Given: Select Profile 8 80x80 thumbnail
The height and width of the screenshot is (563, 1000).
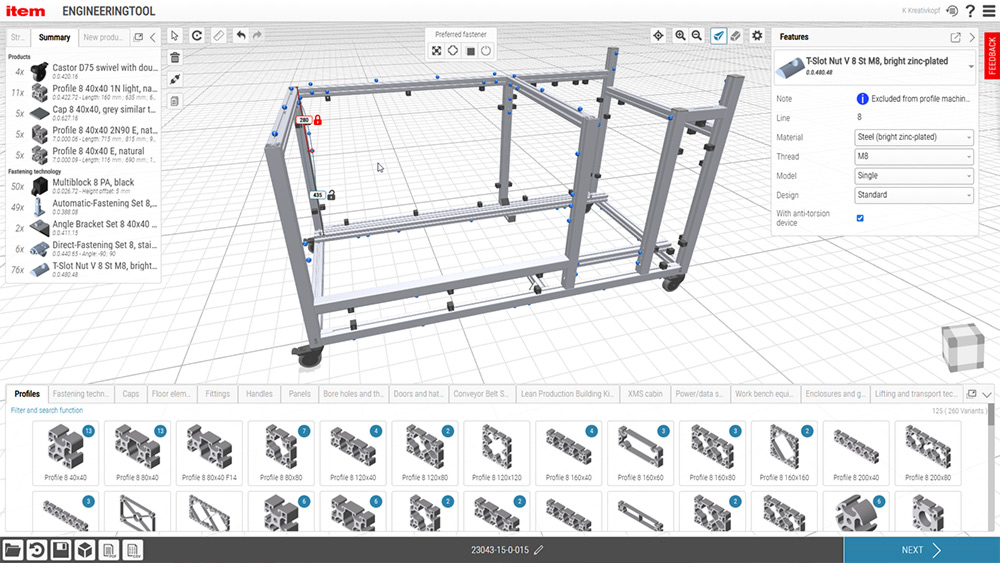Looking at the screenshot, I should [281, 453].
